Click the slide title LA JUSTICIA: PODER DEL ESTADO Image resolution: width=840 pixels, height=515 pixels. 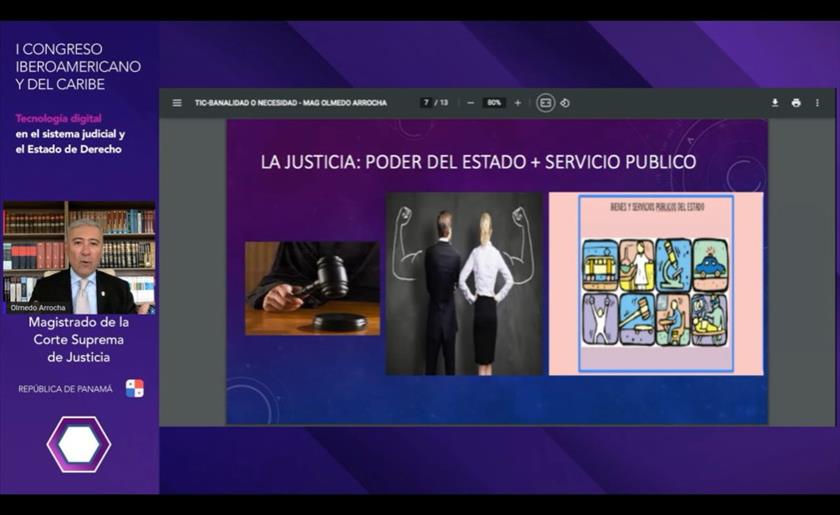click(x=478, y=162)
